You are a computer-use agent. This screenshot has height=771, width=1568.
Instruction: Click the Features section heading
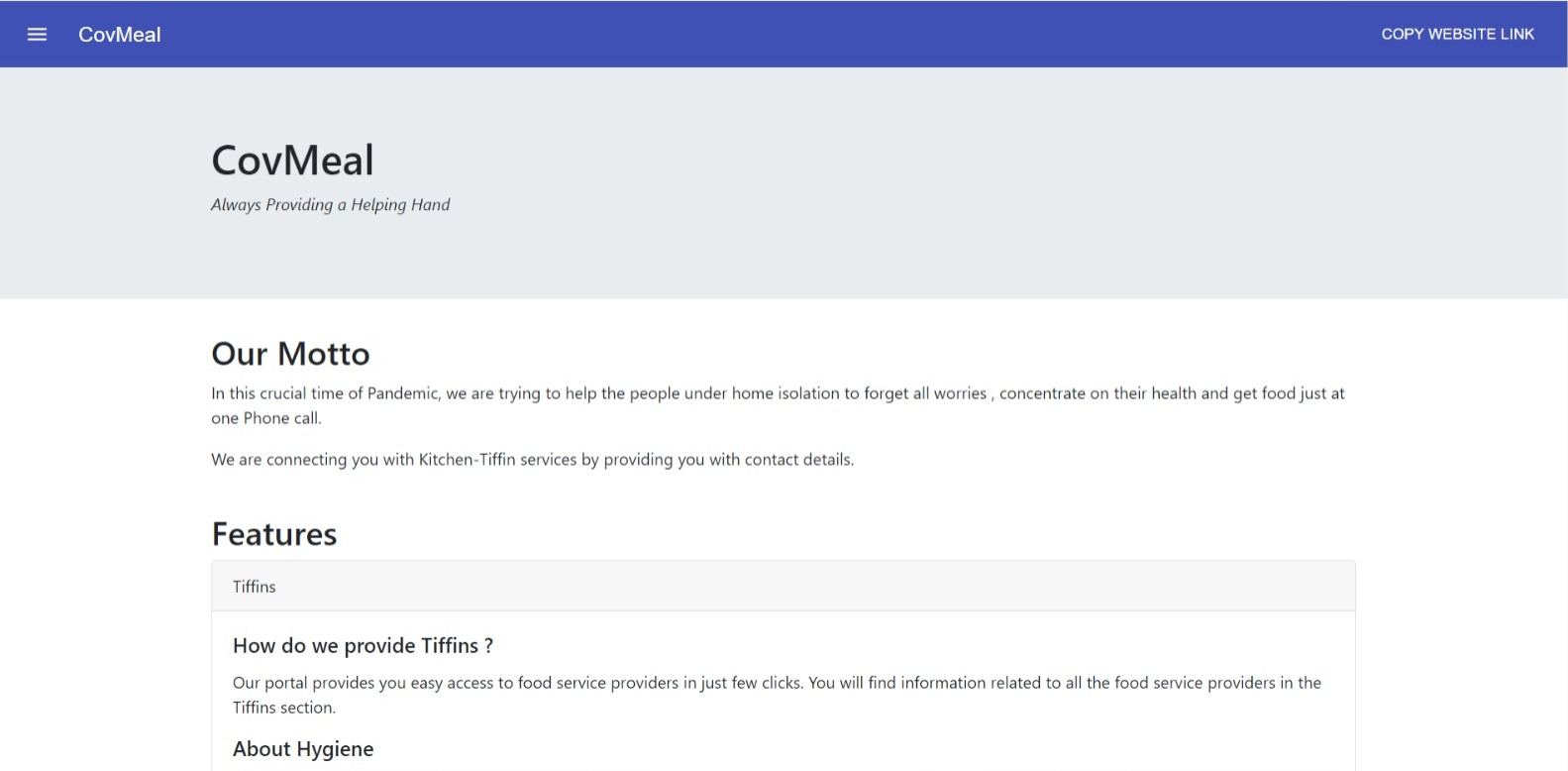click(x=274, y=534)
